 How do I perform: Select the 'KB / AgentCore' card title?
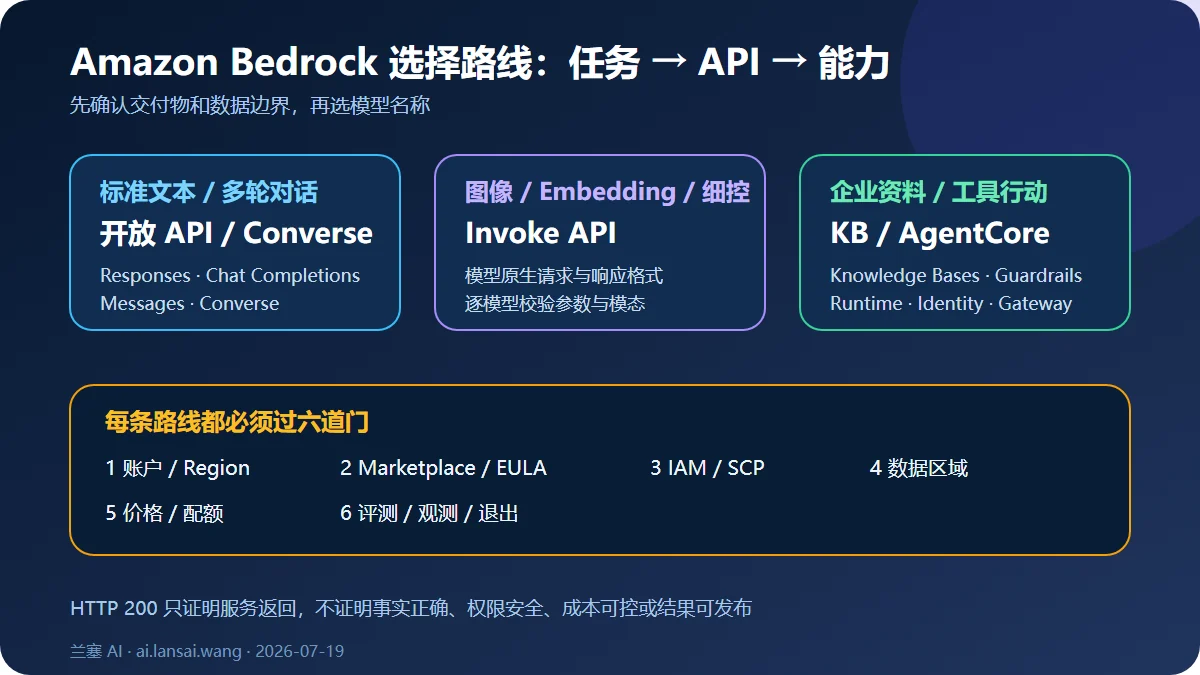940,233
